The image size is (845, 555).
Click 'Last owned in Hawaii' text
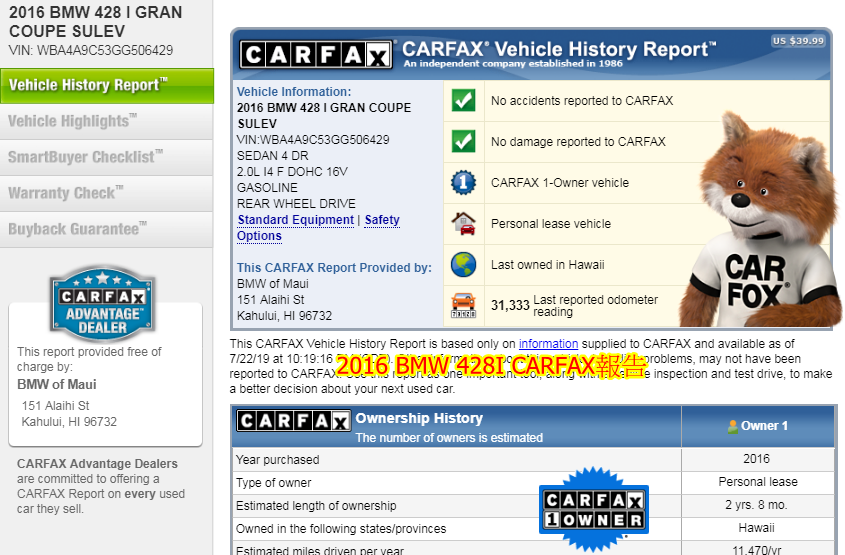click(x=548, y=265)
